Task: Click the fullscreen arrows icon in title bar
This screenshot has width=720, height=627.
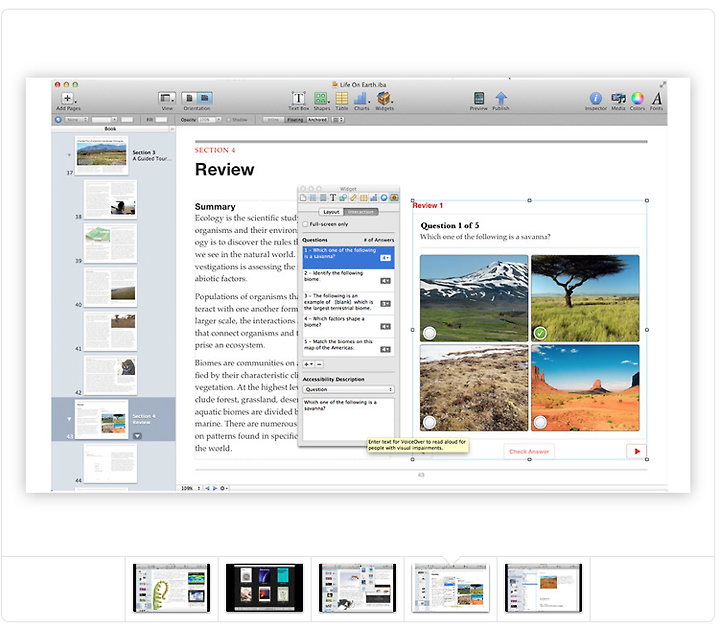Action: (x=663, y=85)
